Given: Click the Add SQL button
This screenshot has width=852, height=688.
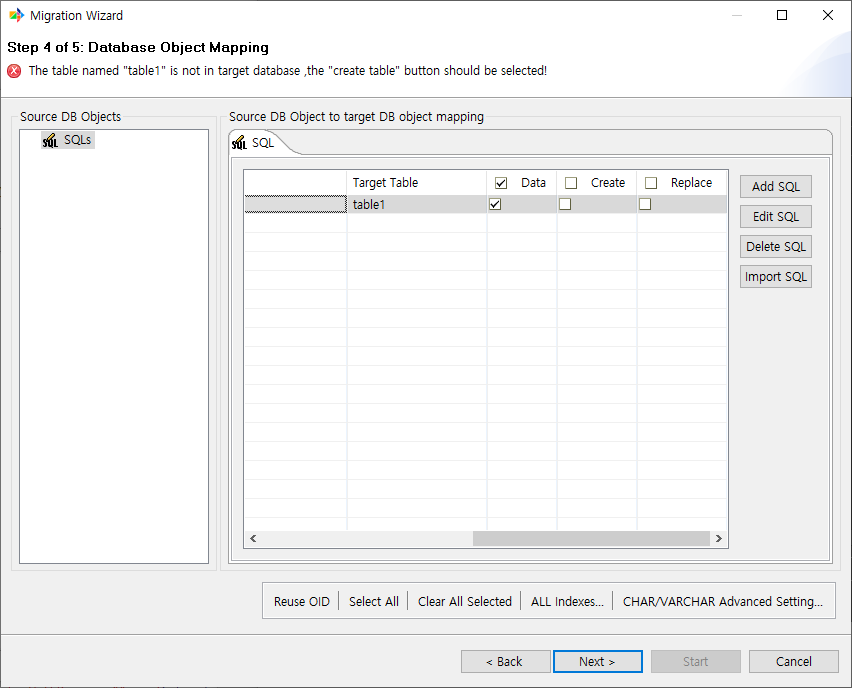Looking at the screenshot, I should tap(775, 186).
